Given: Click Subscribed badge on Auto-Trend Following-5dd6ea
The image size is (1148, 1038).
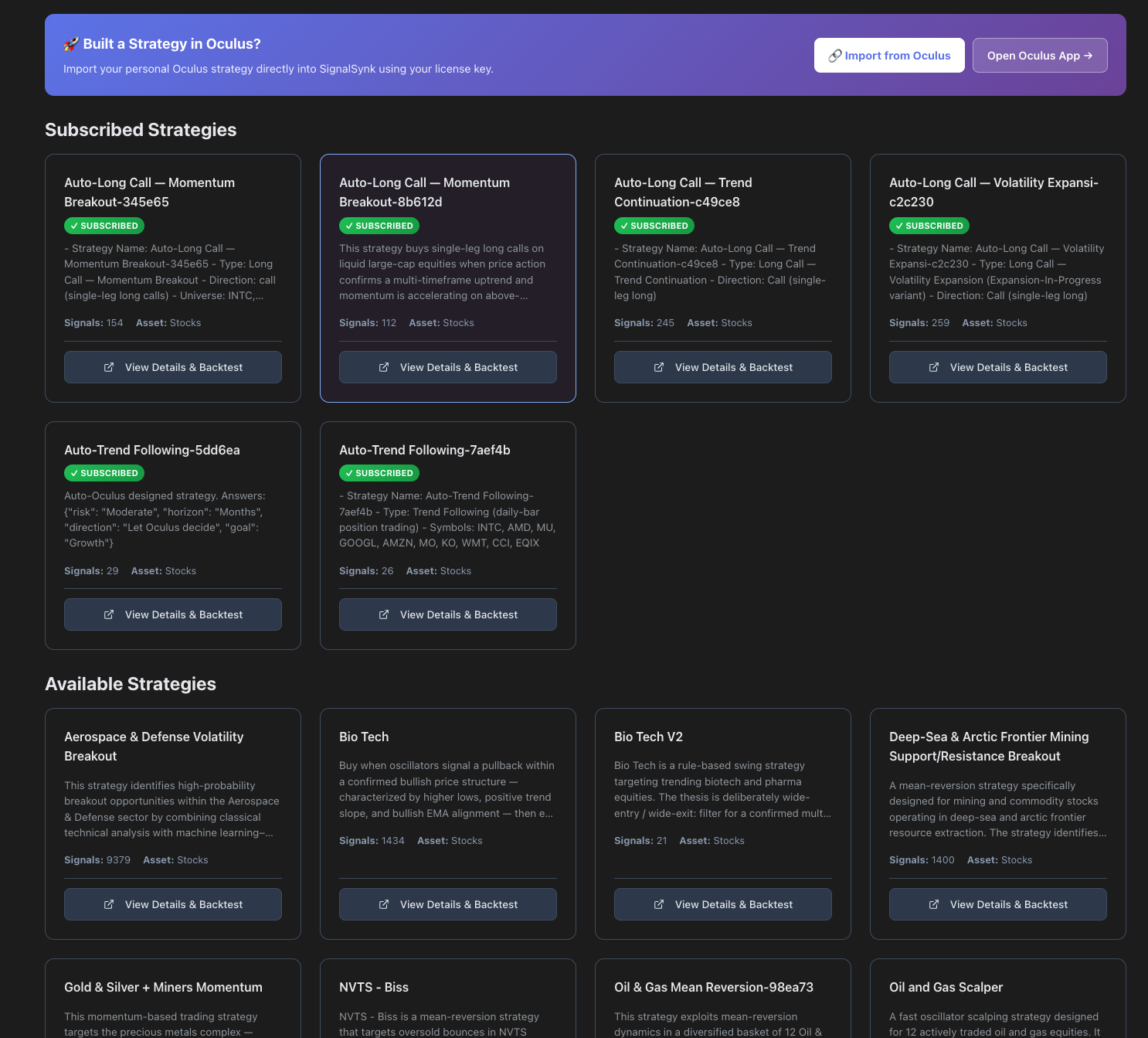Looking at the screenshot, I should pos(104,473).
